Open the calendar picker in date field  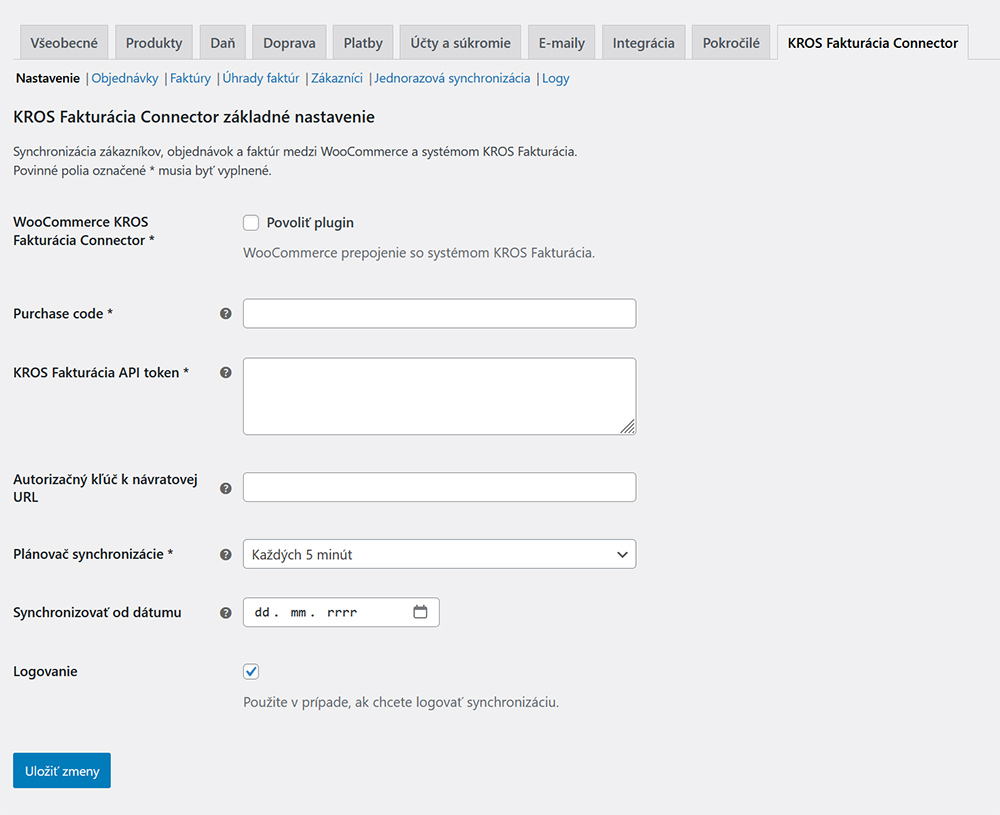pos(420,612)
